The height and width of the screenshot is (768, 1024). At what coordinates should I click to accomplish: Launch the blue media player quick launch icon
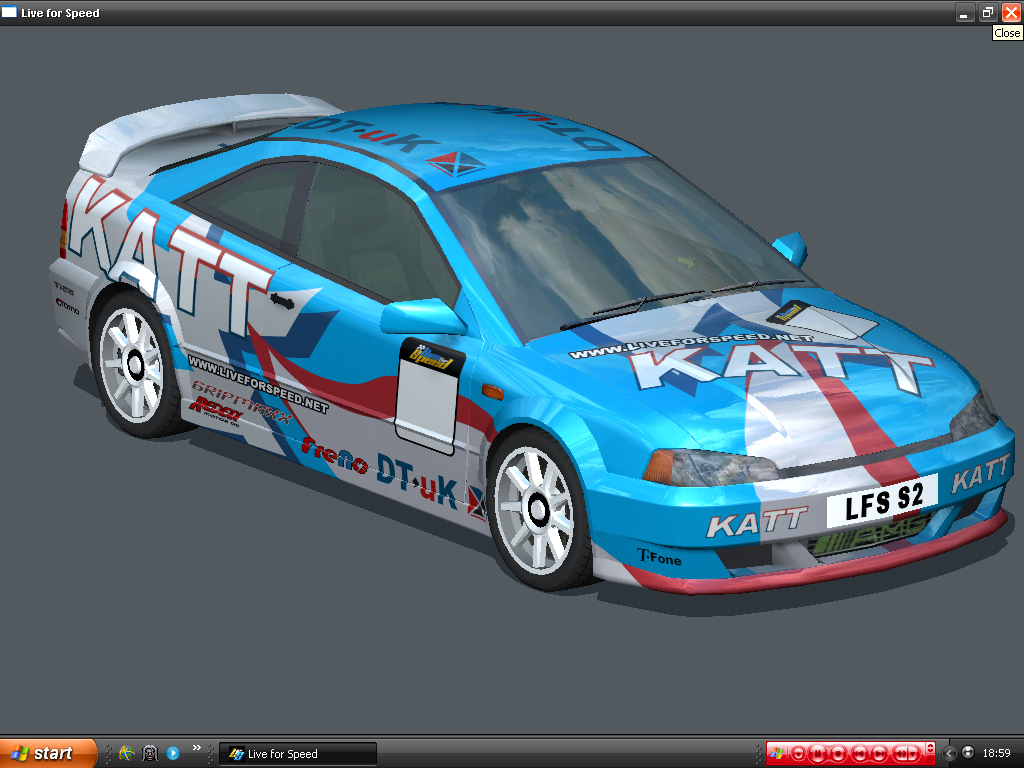[x=173, y=753]
